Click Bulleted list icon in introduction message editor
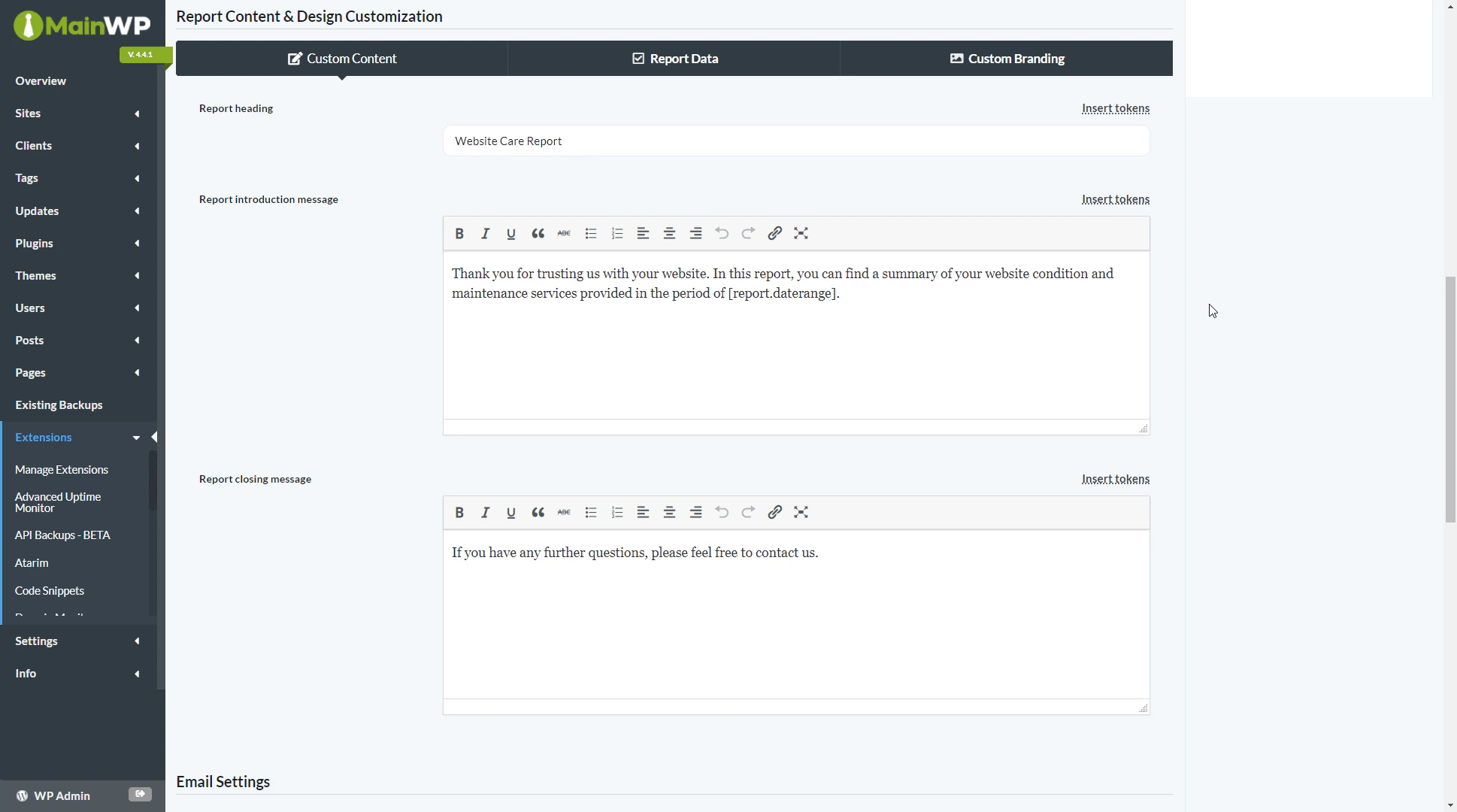Viewport: 1457px width, 812px height. click(591, 233)
